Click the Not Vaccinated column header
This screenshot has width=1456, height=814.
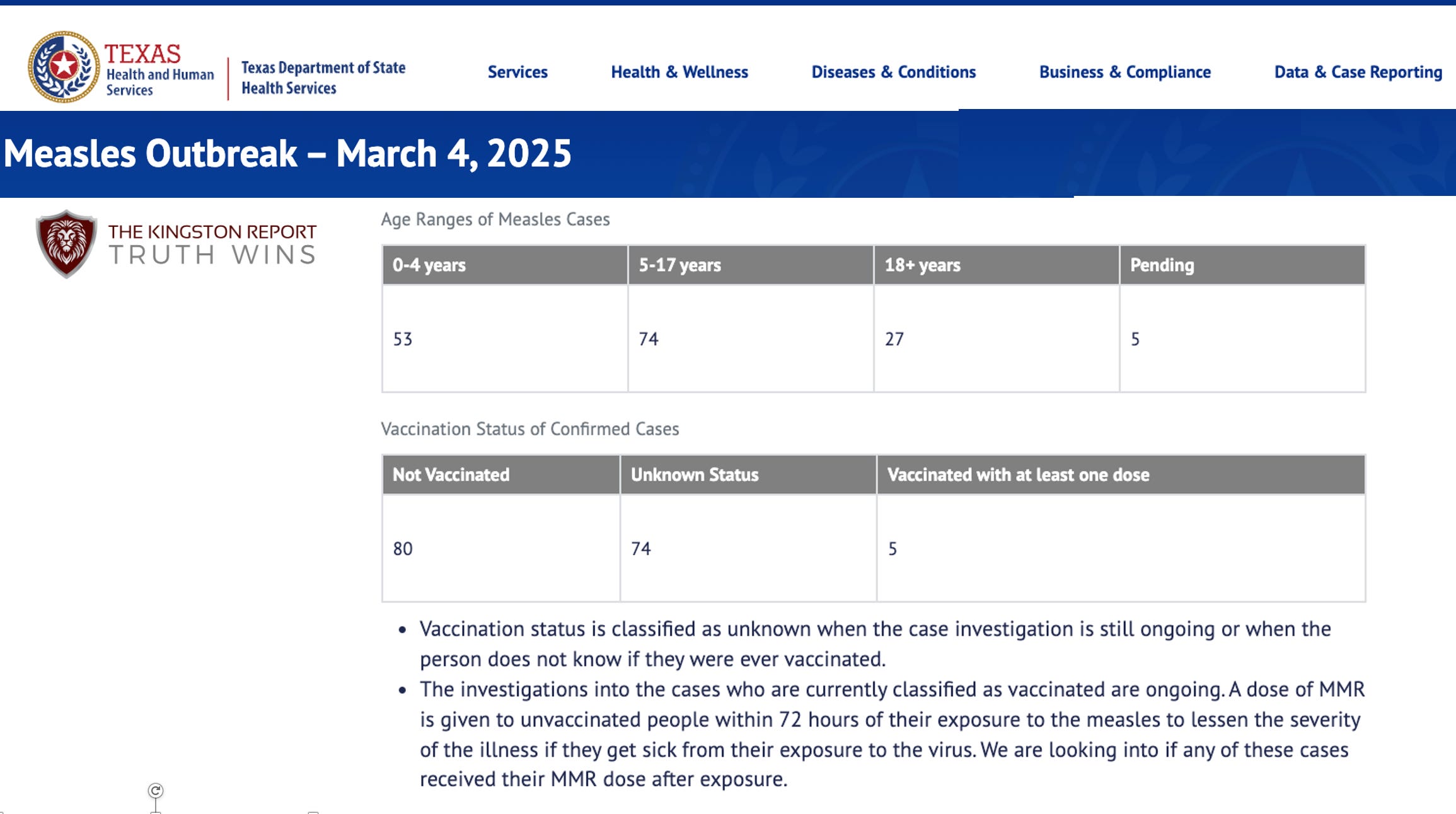451,475
